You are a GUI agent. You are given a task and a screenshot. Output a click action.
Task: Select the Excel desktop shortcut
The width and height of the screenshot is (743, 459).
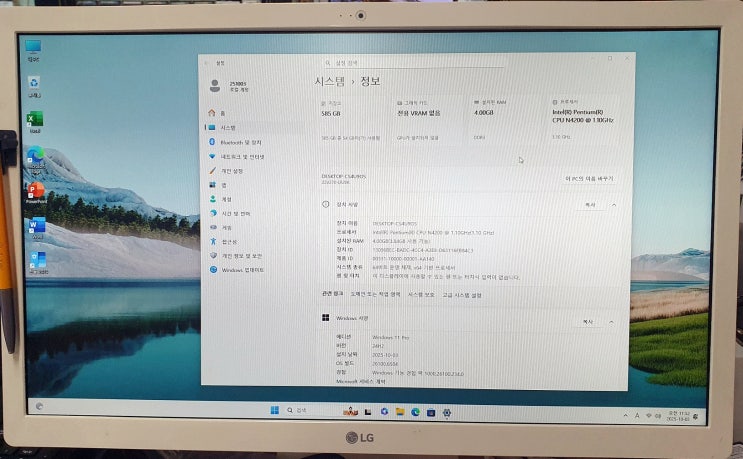[35, 122]
